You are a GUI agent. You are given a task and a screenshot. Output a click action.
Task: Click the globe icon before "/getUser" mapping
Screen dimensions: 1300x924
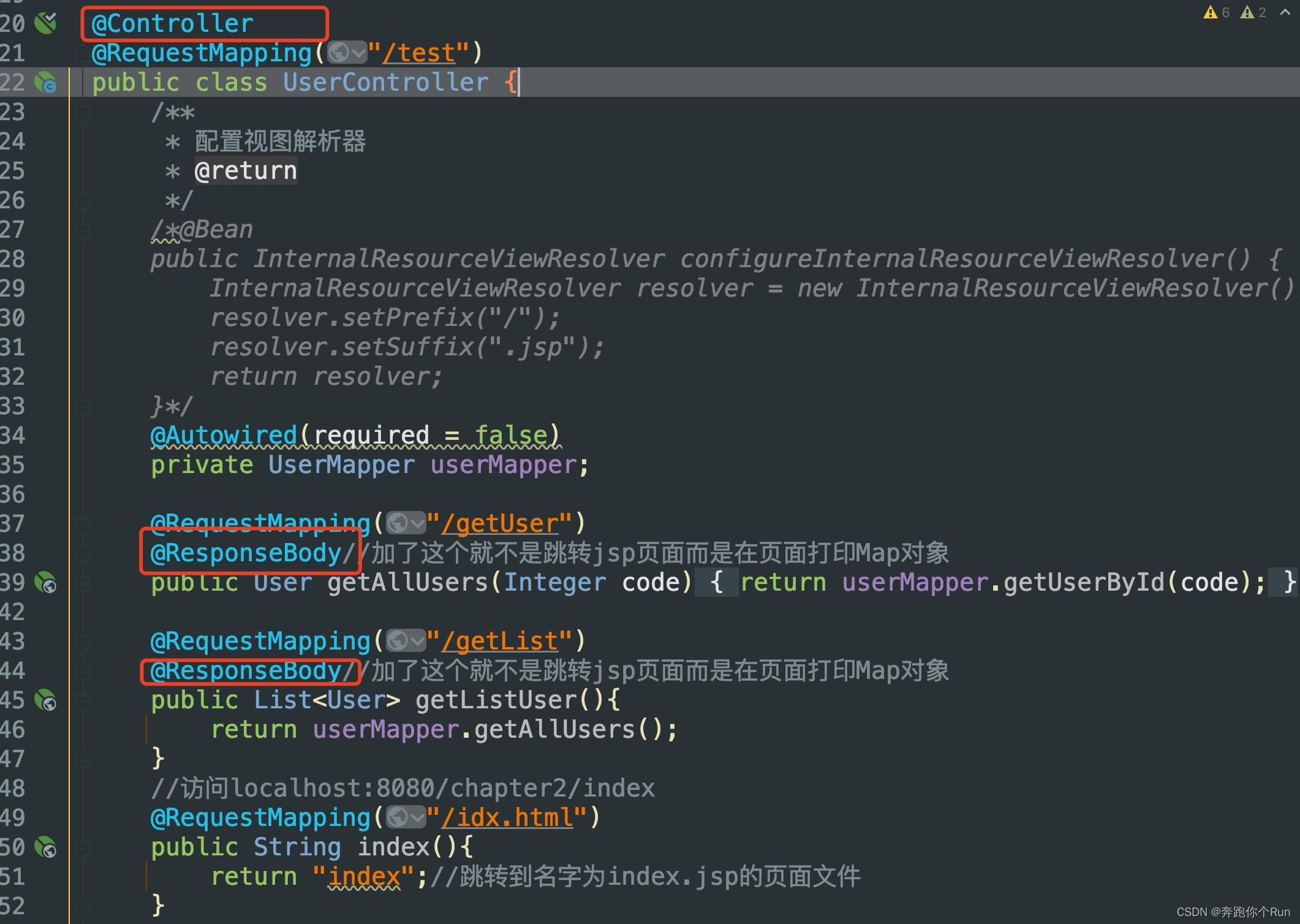[399, 523]
